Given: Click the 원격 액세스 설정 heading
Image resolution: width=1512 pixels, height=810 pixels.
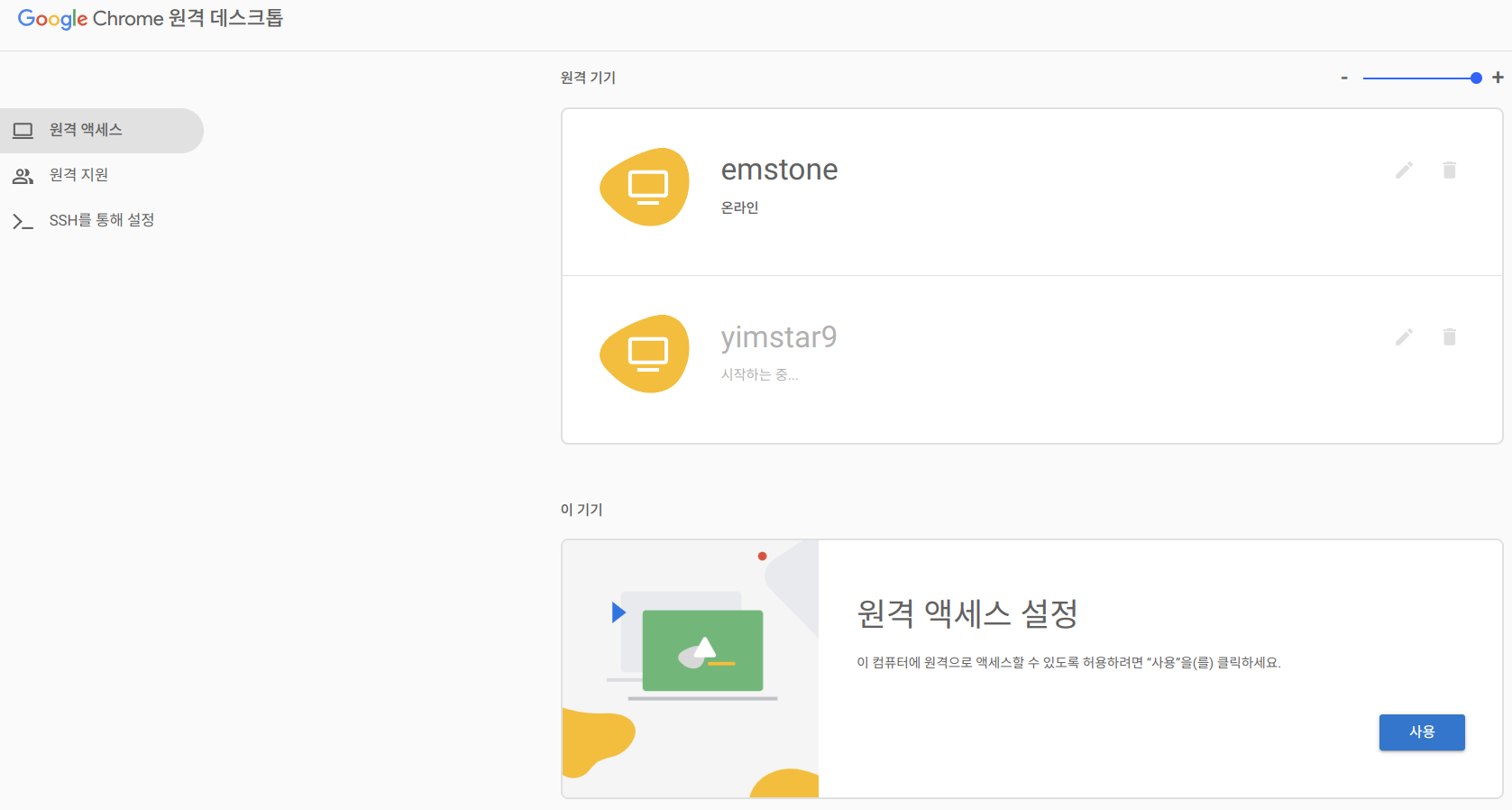Looking at the screenshot, I should [x=967, y=613].
